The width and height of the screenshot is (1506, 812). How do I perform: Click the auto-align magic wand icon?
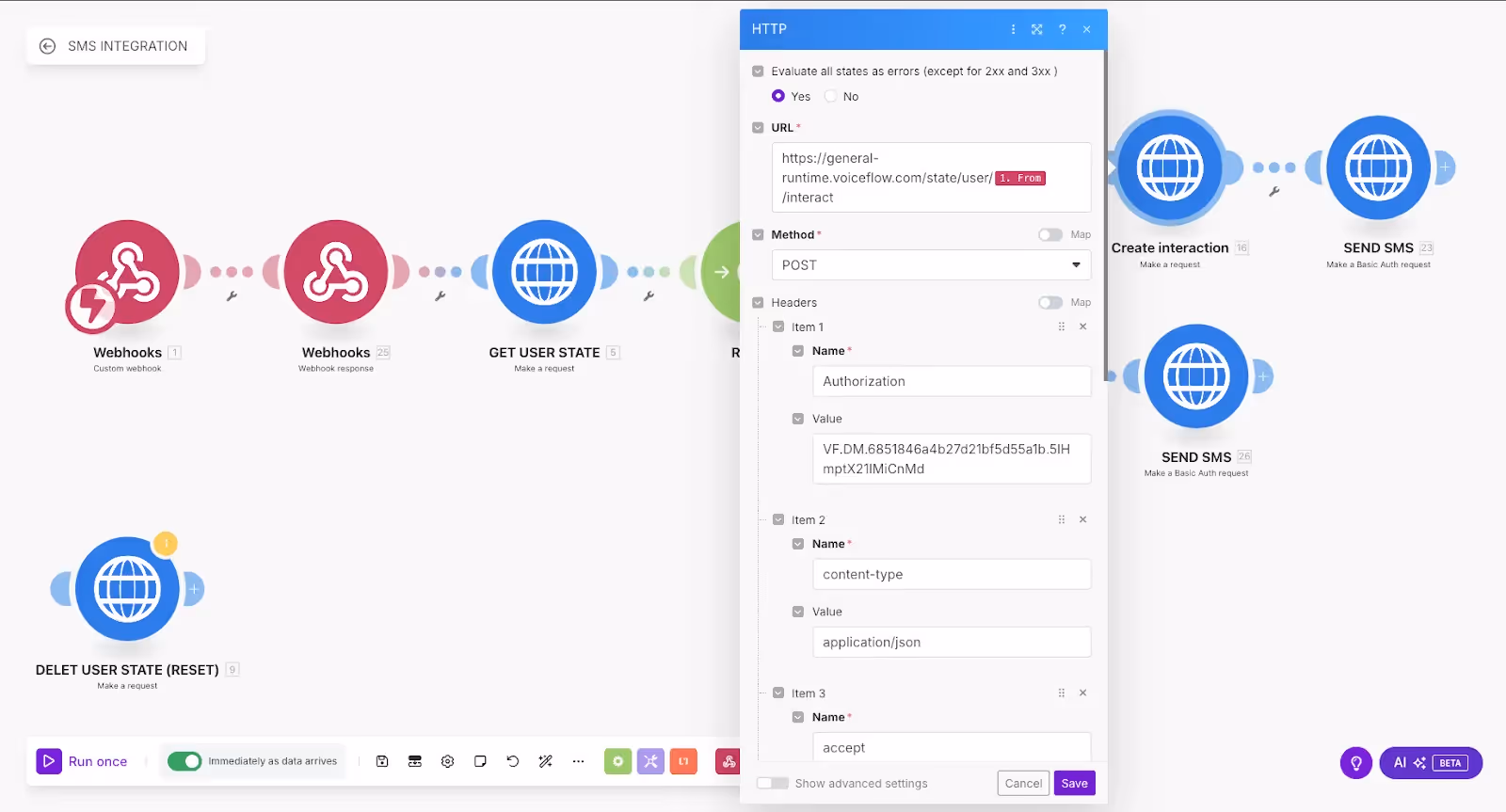545,761
